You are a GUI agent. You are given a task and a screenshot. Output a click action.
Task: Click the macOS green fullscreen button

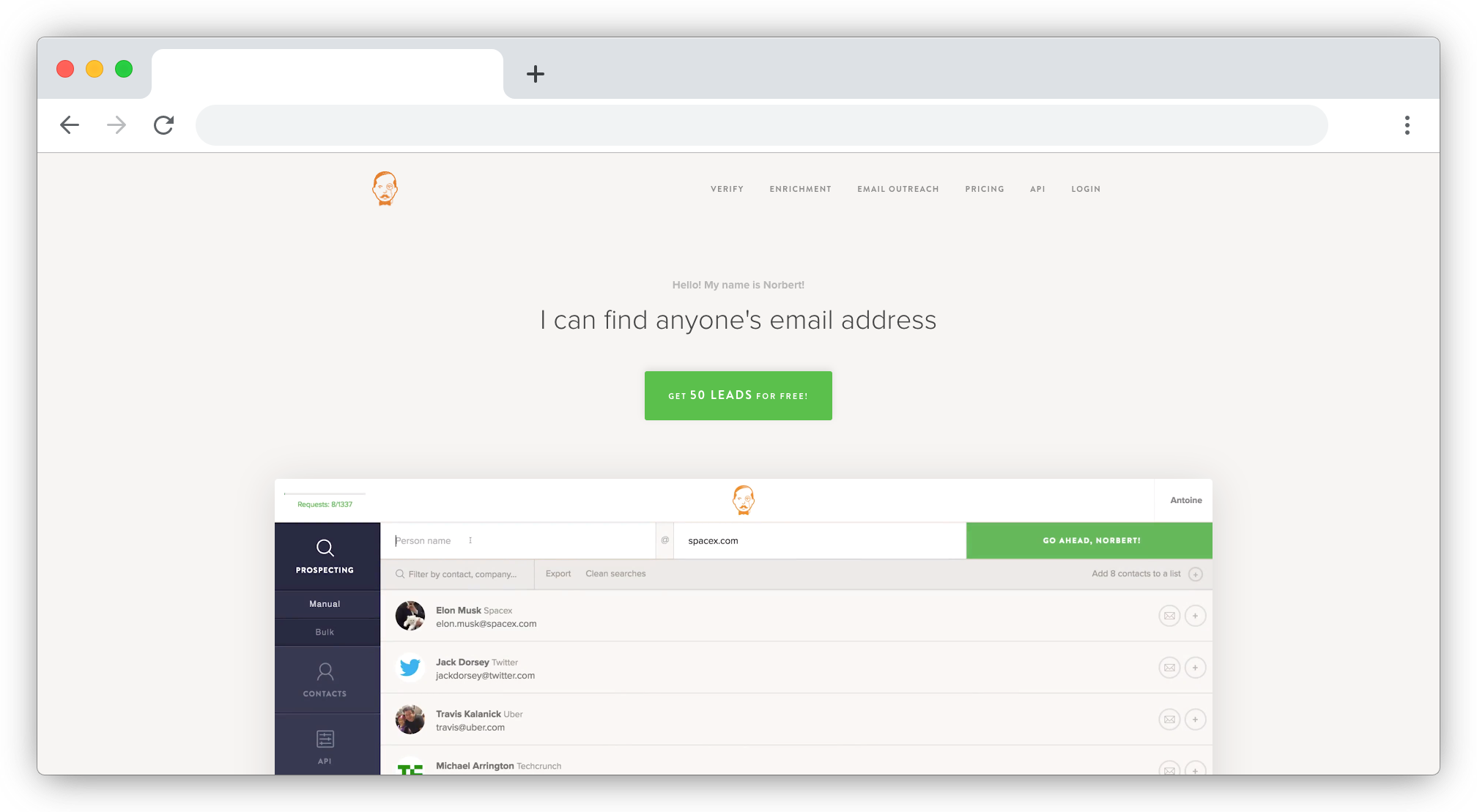124,69
